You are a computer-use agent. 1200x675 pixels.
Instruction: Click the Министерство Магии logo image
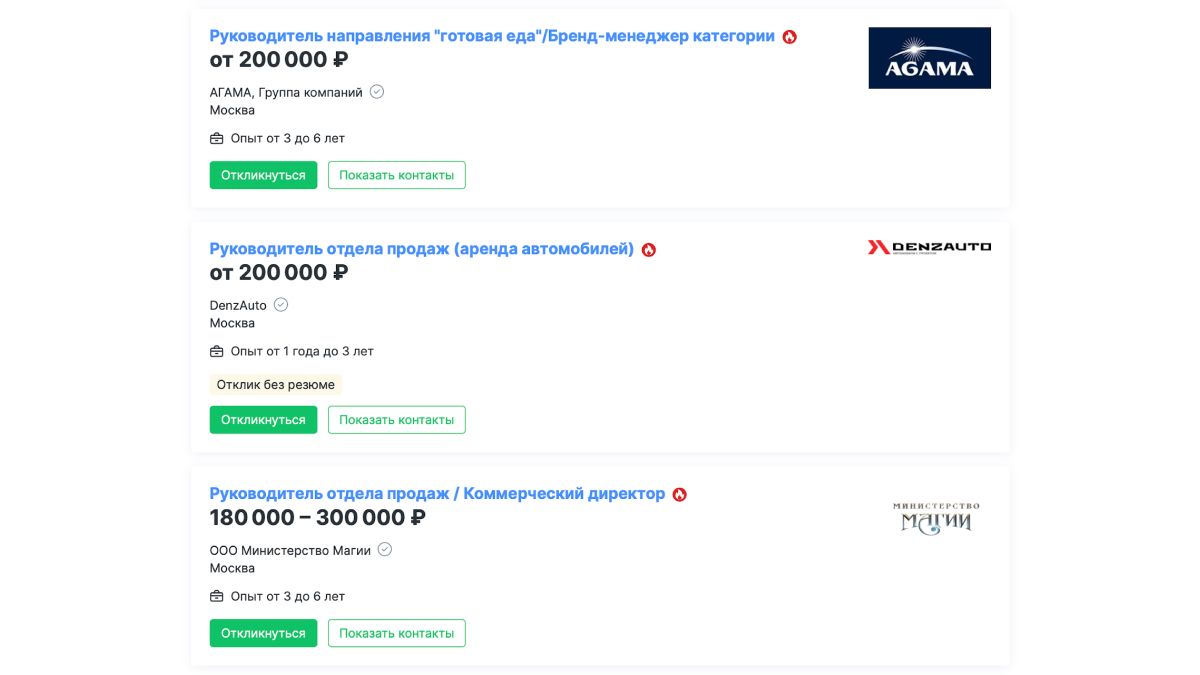(x=936, y=518)
